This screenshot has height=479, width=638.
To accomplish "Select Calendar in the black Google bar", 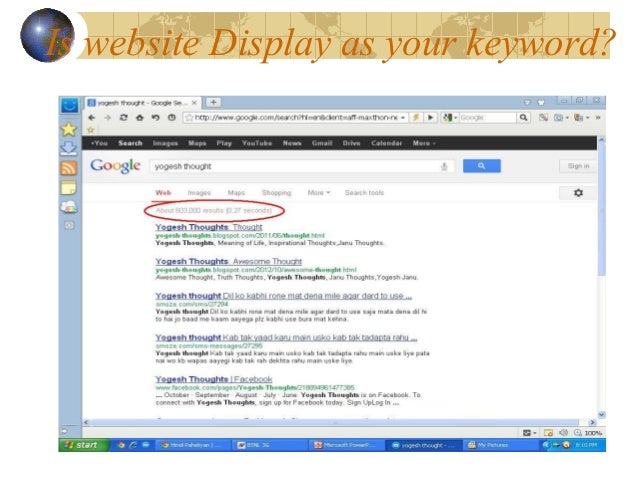I will click(387, 143).
